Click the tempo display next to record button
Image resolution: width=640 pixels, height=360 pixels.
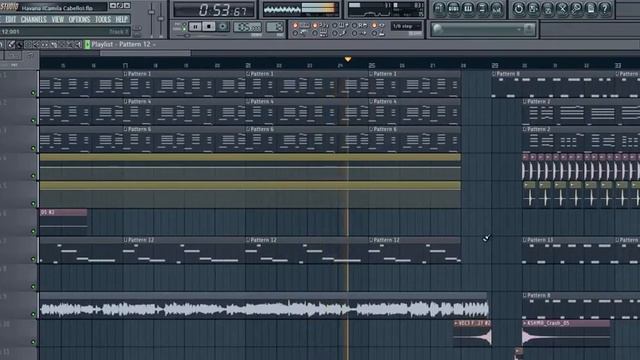247,27
